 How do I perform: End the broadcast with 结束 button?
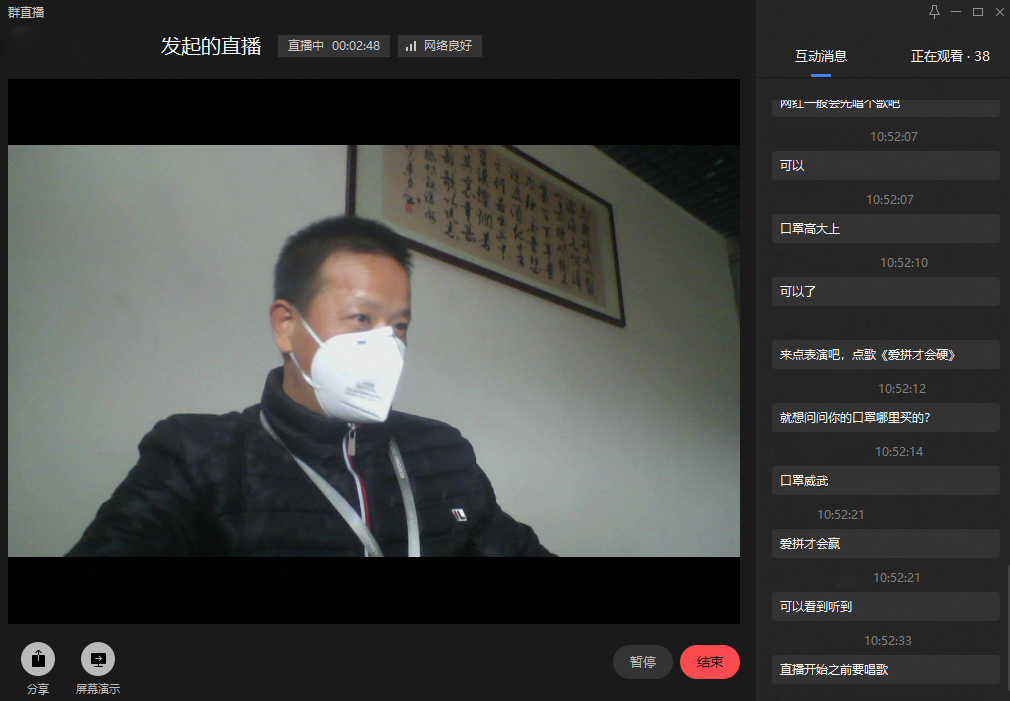709,662
